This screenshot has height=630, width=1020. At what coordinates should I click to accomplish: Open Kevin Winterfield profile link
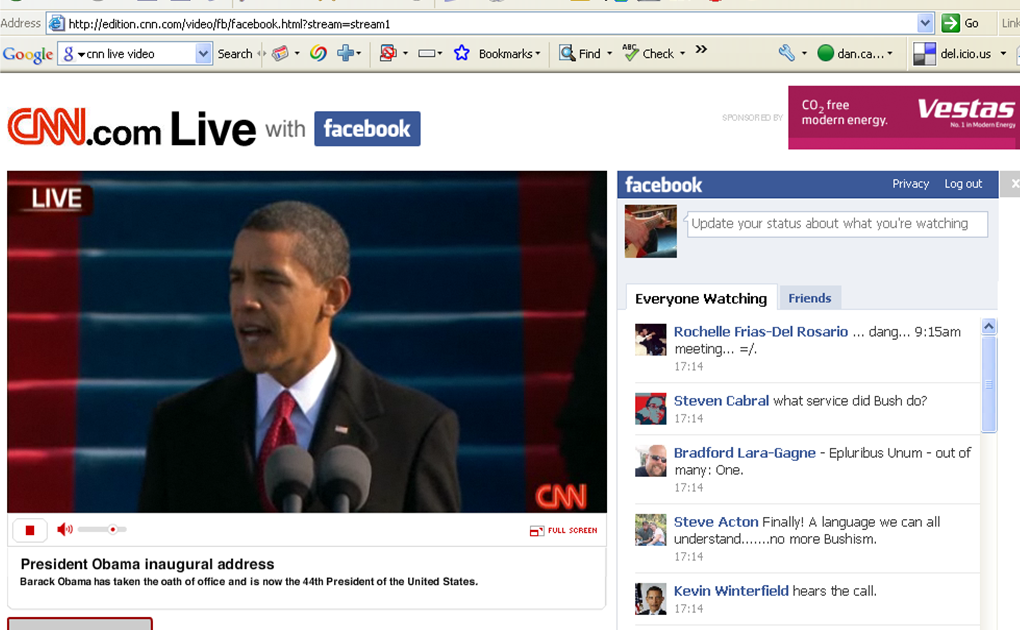tap(731, 591)
